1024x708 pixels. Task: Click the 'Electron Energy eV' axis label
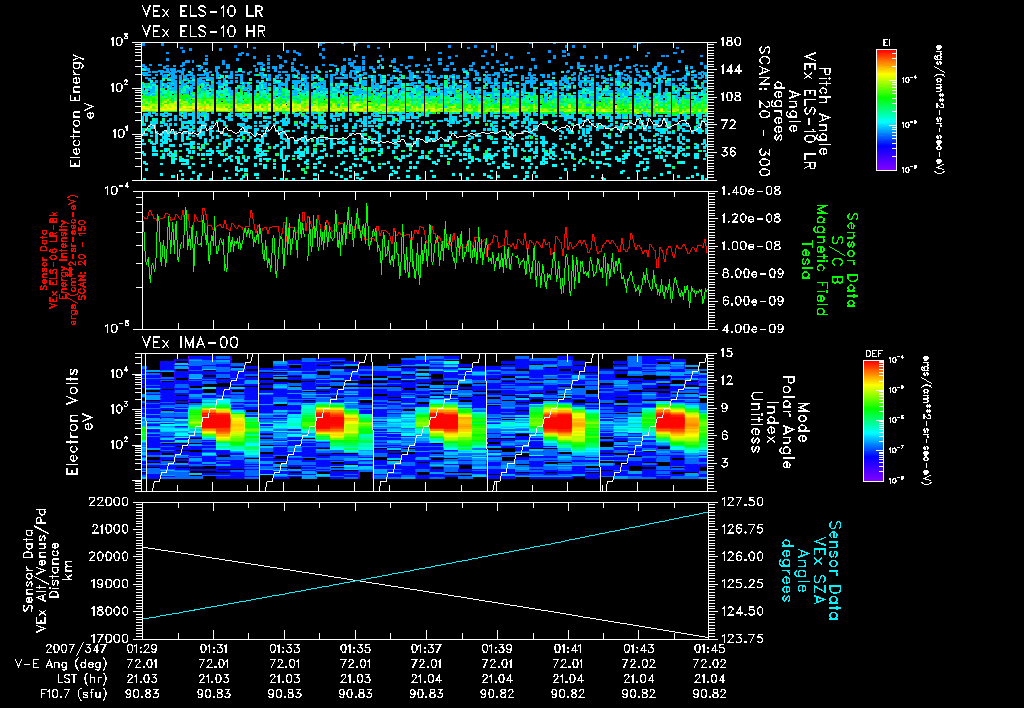[83, 110]
